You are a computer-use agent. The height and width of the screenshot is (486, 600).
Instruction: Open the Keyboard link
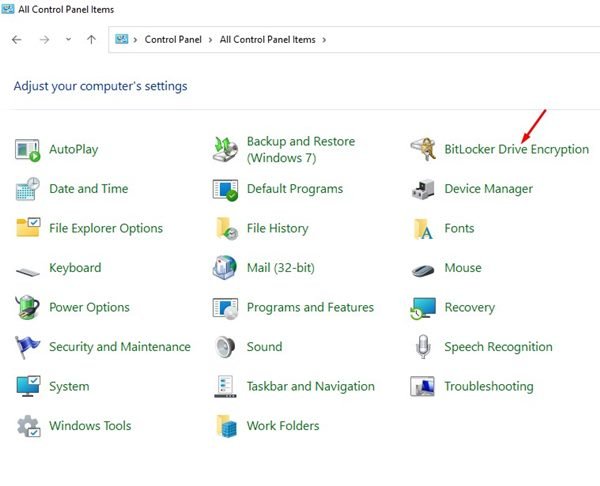pos(75,268)
